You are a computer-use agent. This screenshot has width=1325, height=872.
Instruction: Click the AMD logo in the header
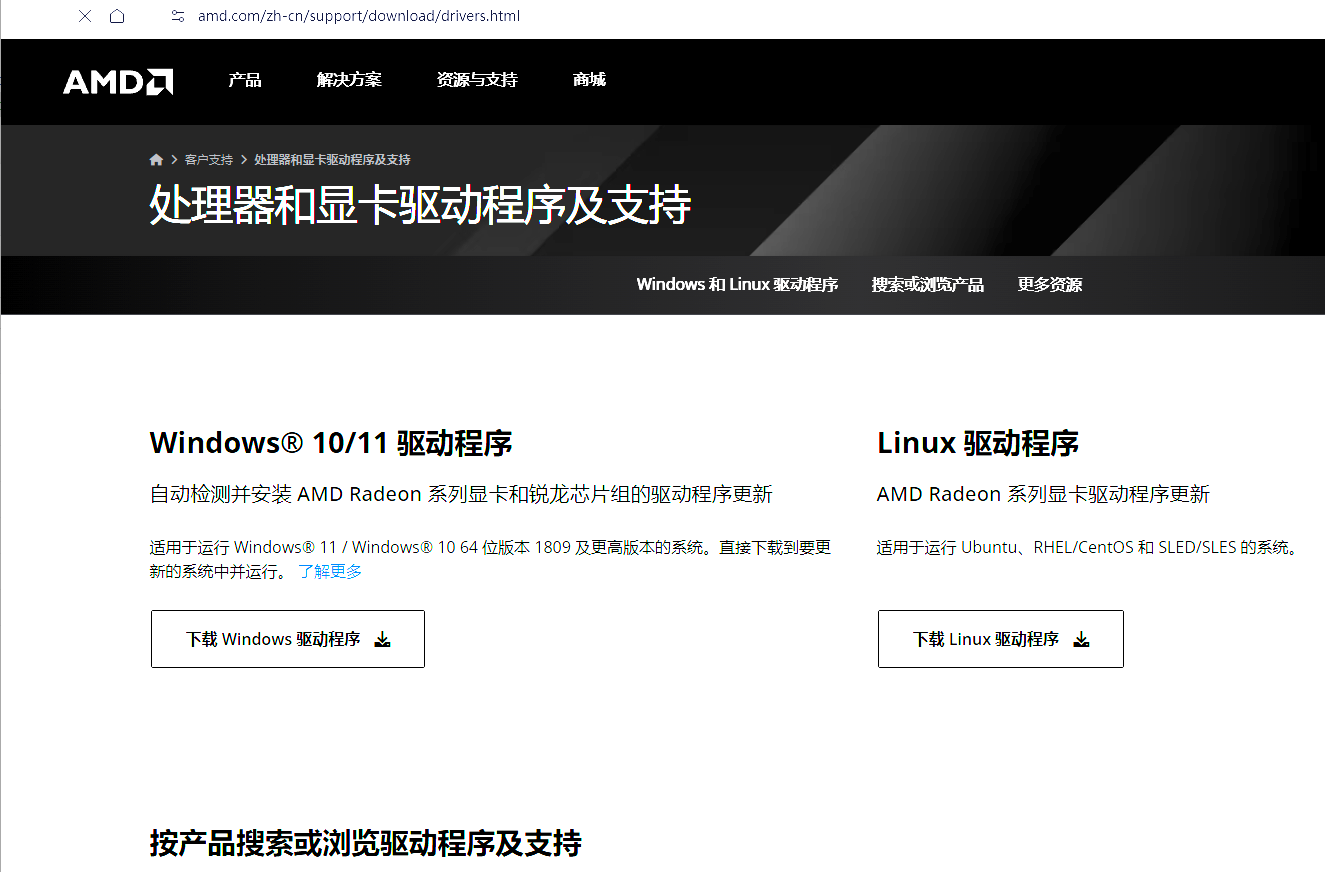[x=118, y=81]
